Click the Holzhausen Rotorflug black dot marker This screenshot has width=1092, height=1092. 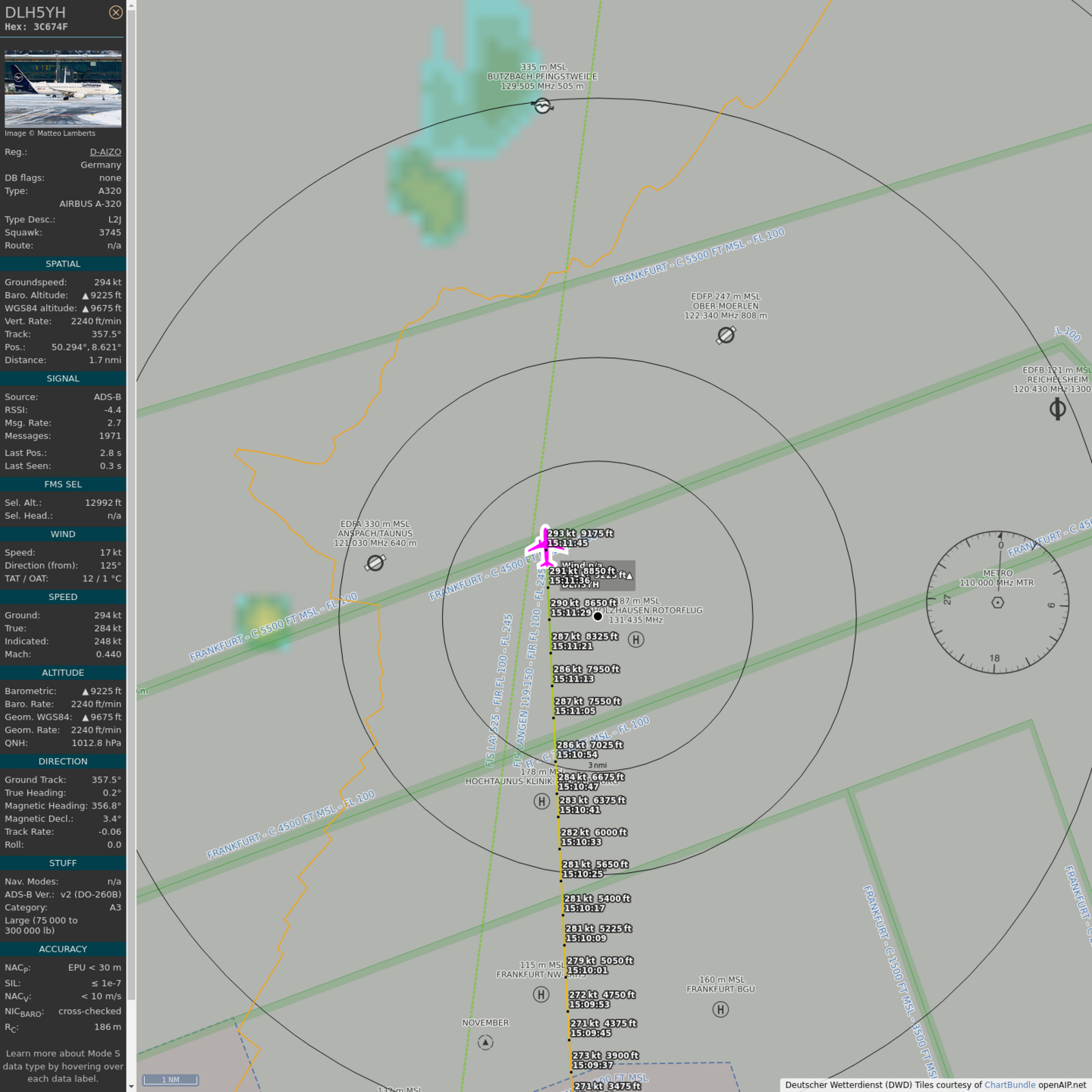point(598,616)
